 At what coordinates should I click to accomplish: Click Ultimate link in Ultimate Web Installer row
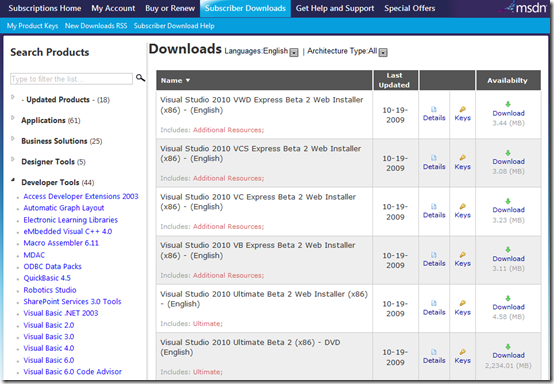pyautogui.click(x=207, y=324)
